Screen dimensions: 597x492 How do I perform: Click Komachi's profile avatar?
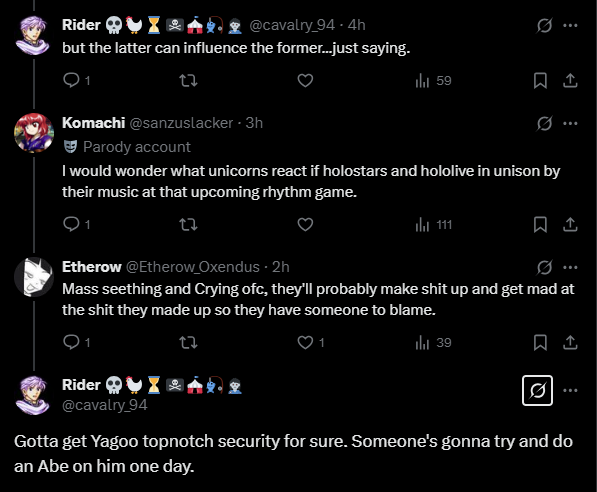(34, 133)
